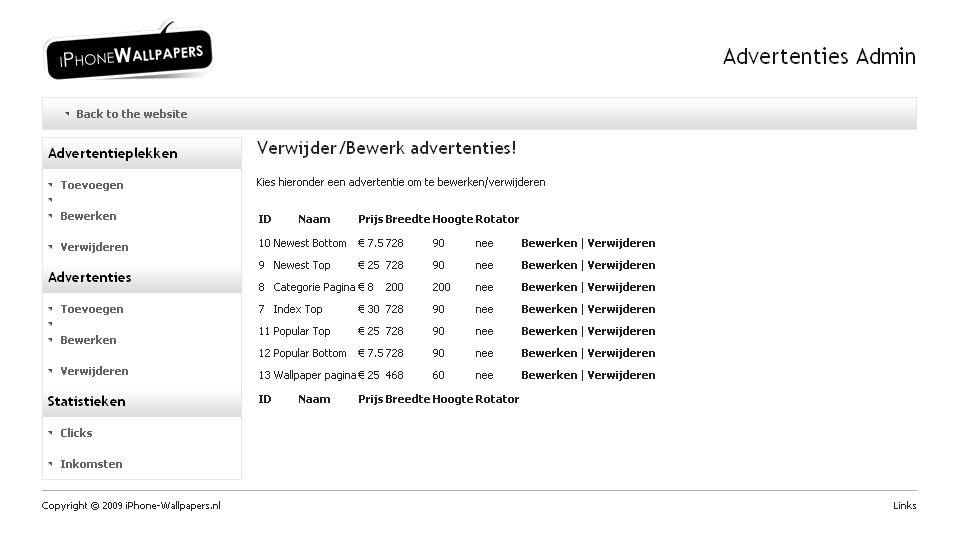964x548 pixels.
Task: Click Verwijderen for Wallpaper pagina
Action: [x=621, y=375]
